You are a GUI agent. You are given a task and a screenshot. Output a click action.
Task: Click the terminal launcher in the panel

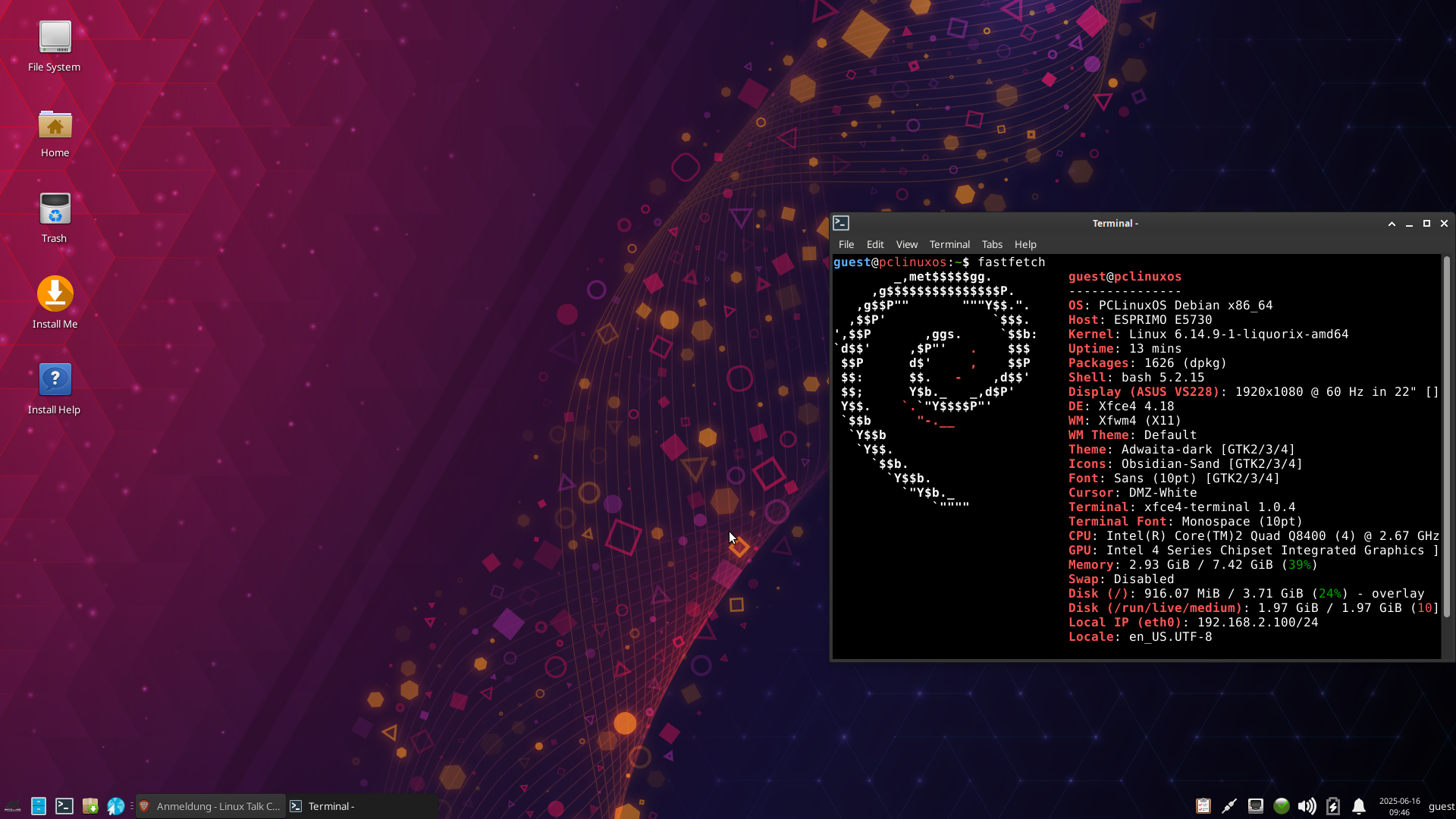(x=64, y=806)
